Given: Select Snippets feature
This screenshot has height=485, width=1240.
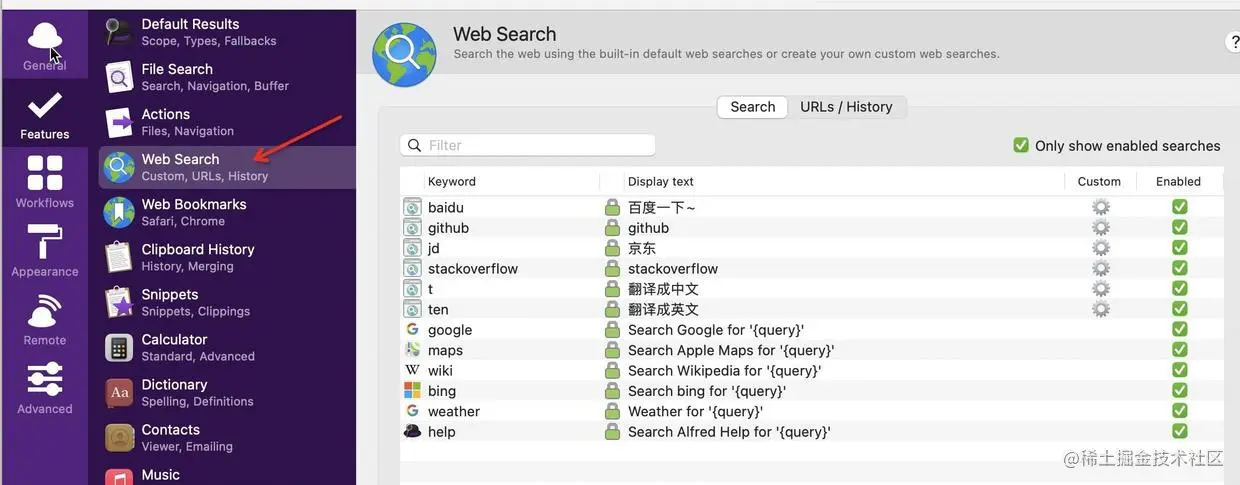Looking at the screenshot, I should [227, 302].
